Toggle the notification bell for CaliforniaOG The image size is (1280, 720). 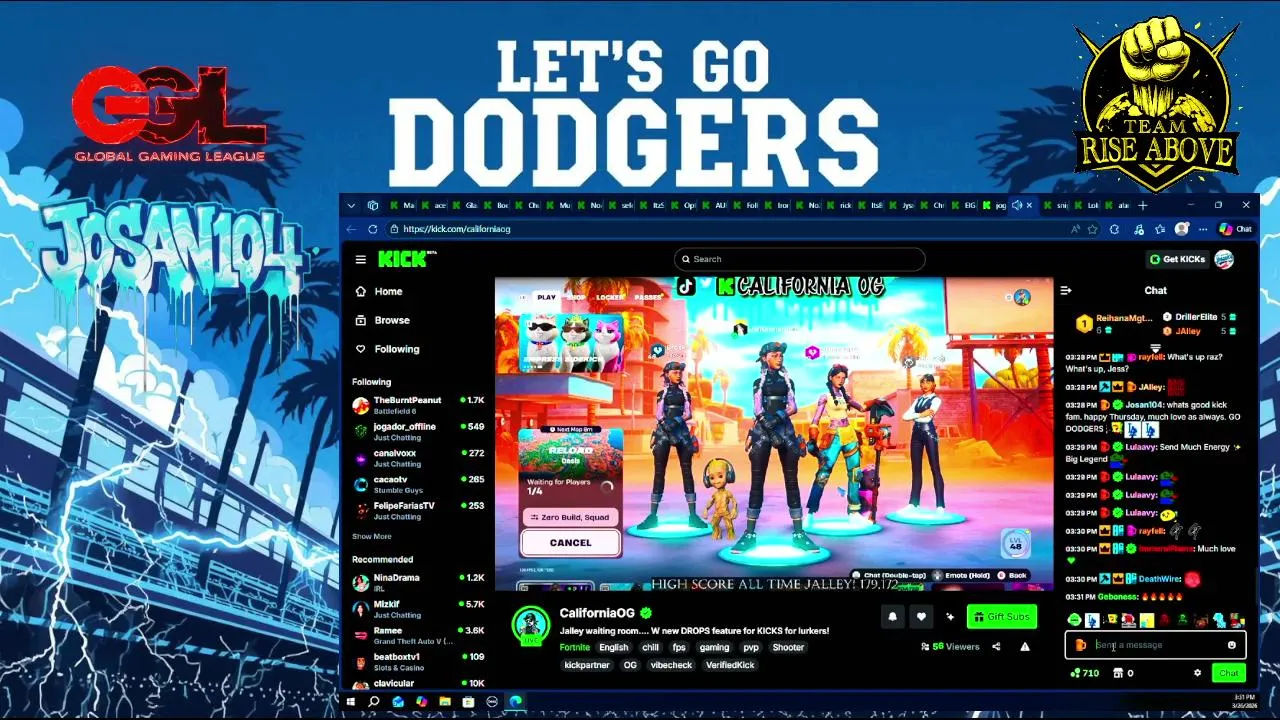tap(893, 617)
